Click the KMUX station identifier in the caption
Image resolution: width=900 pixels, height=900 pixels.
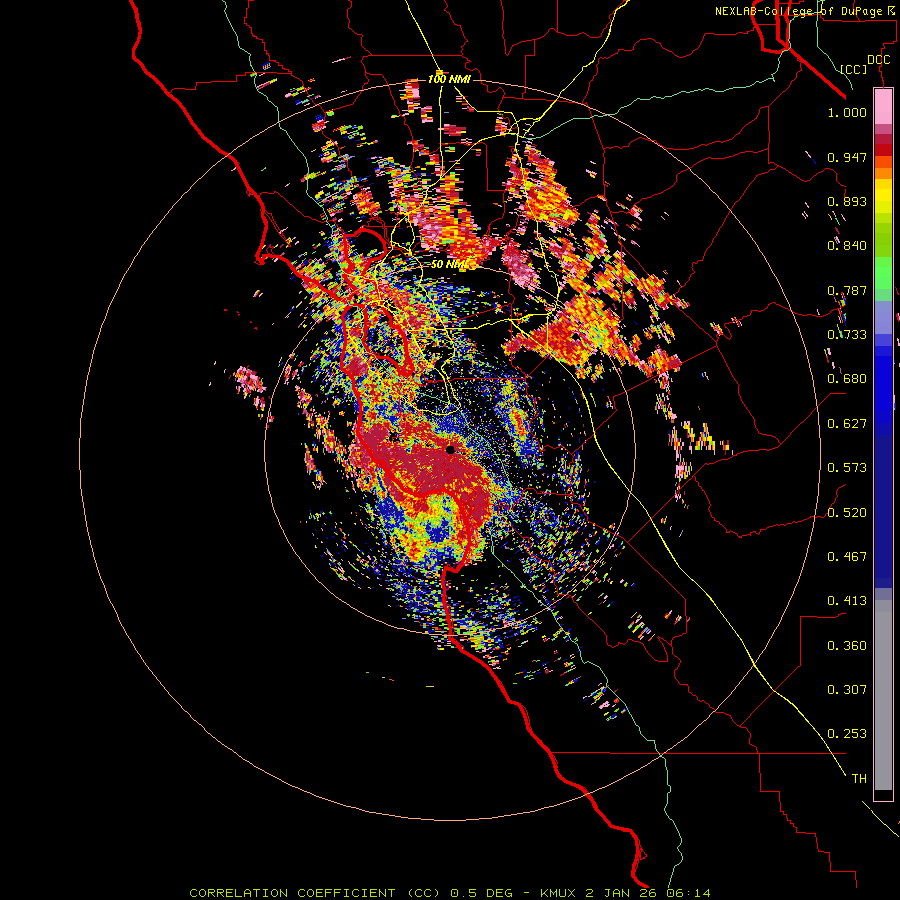tap(560, 893)
